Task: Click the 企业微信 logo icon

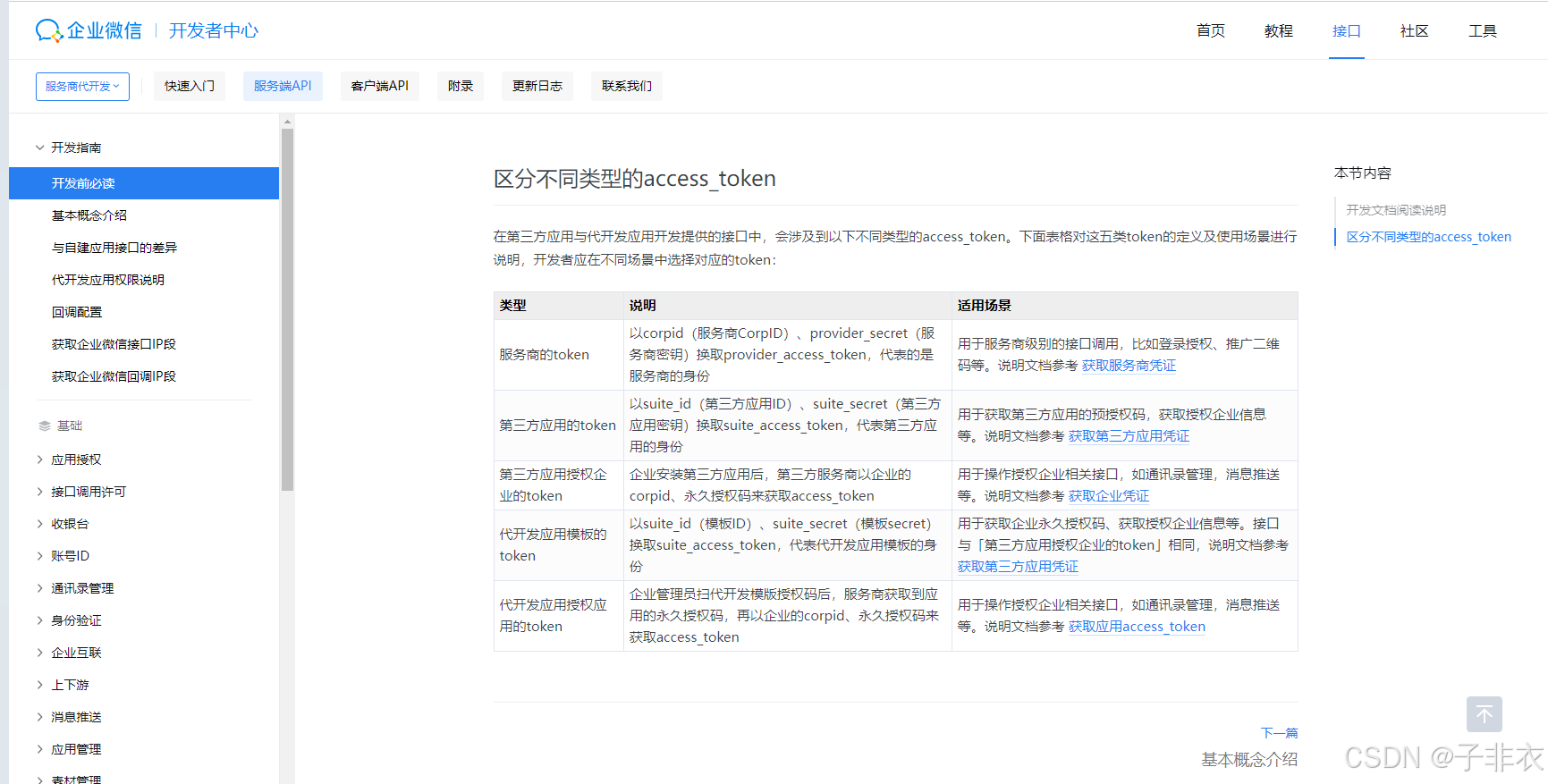Action: 49,30
